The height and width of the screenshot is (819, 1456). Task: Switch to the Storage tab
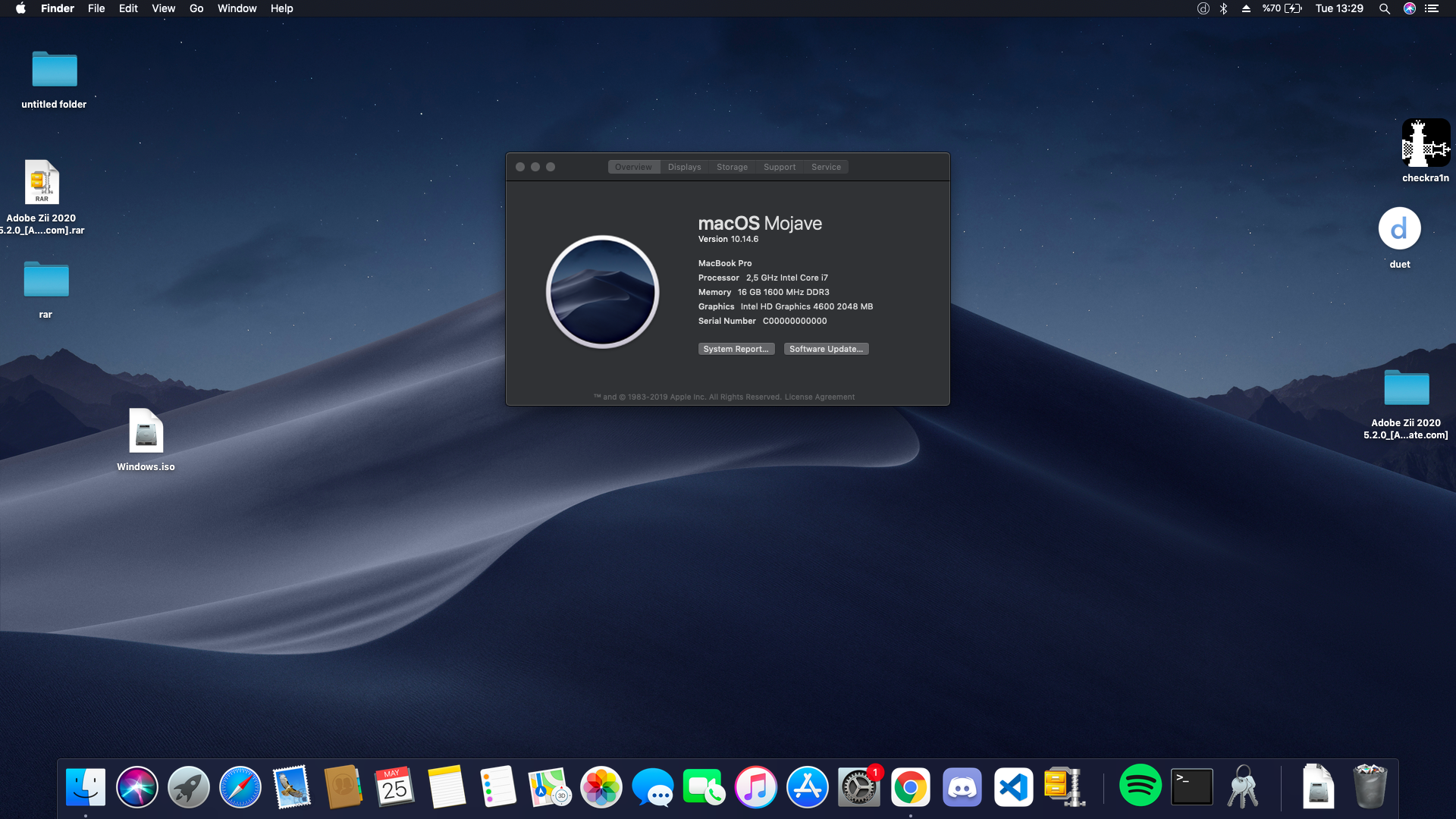point(732,167)
